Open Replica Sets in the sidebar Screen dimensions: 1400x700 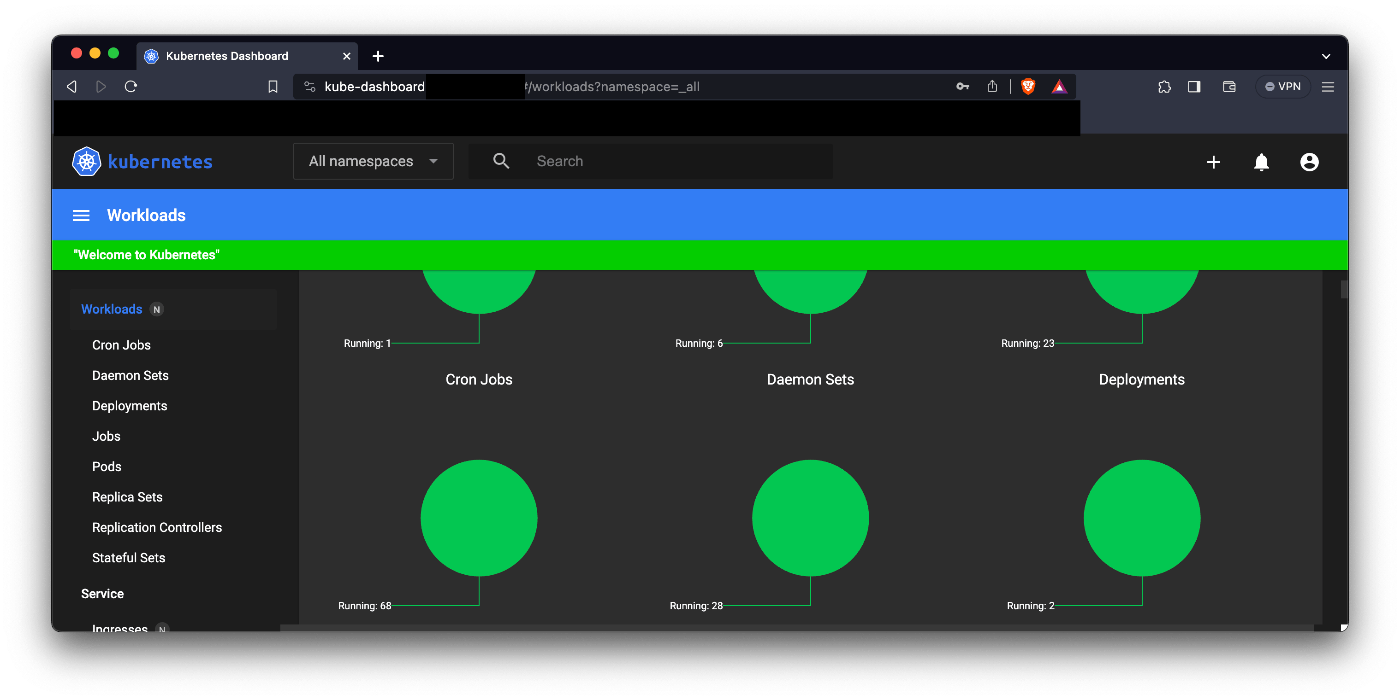[x=127, y=497]
